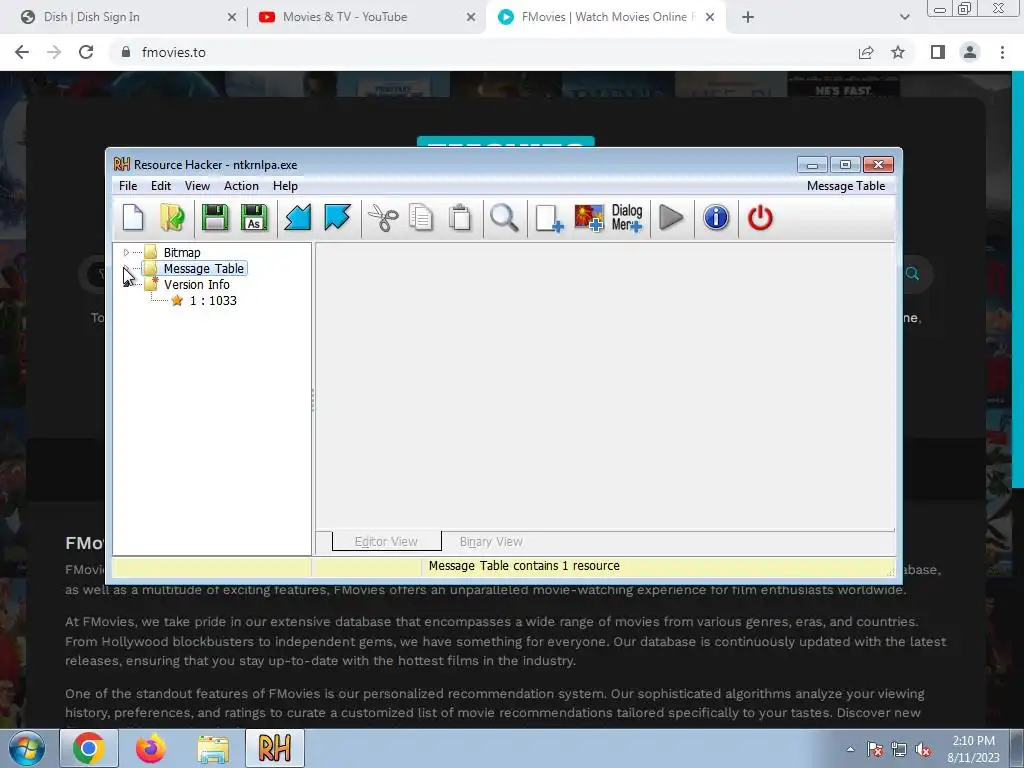Maximize the Resource Hacker window

(845, 165)
